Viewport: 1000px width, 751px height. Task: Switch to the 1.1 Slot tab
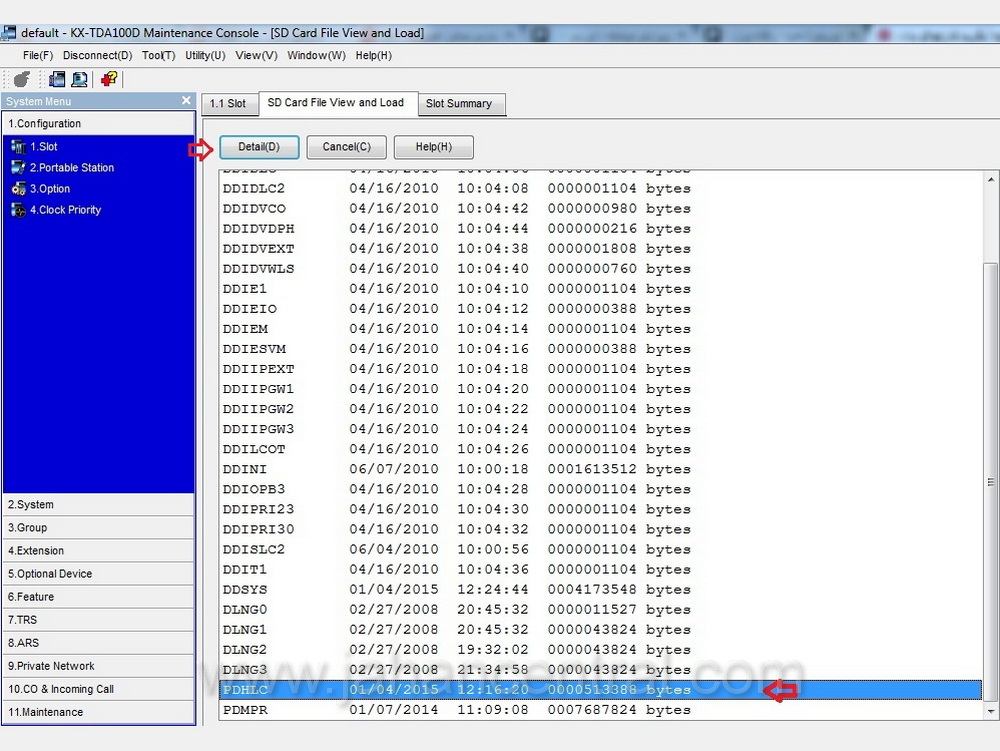tap(228, 104)
